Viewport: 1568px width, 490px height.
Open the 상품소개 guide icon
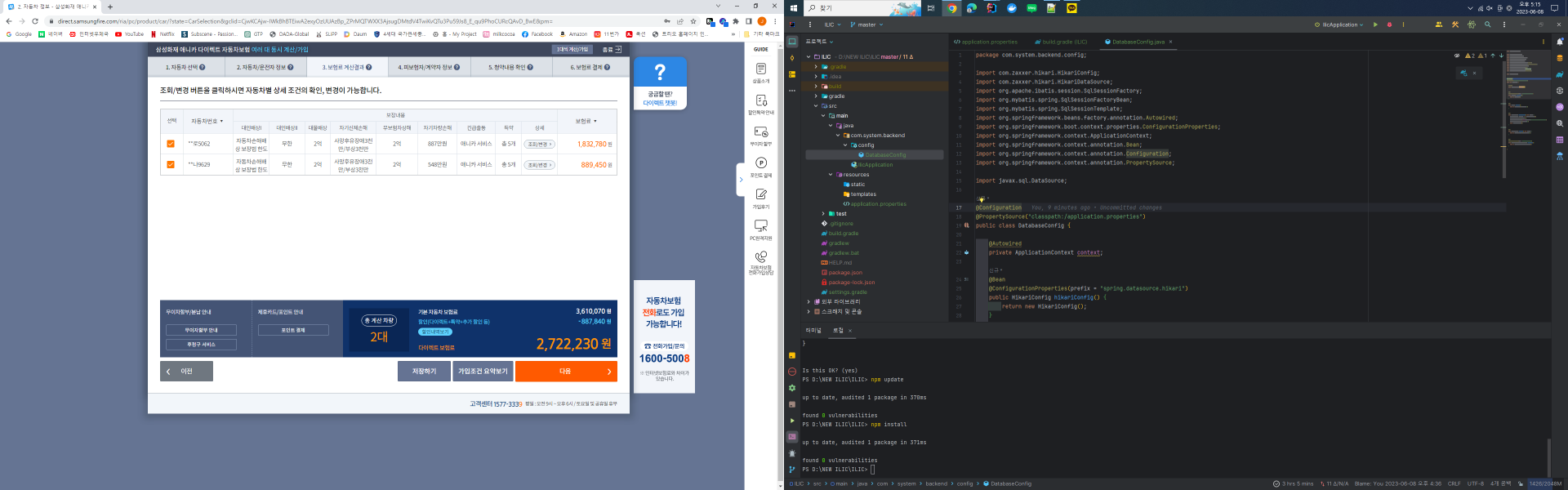point(760,72)
